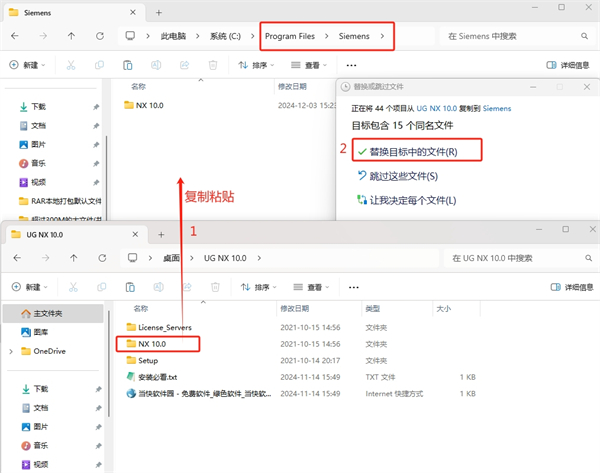Toggle 详细信息 details pane in Siemens window

(567, 65)
